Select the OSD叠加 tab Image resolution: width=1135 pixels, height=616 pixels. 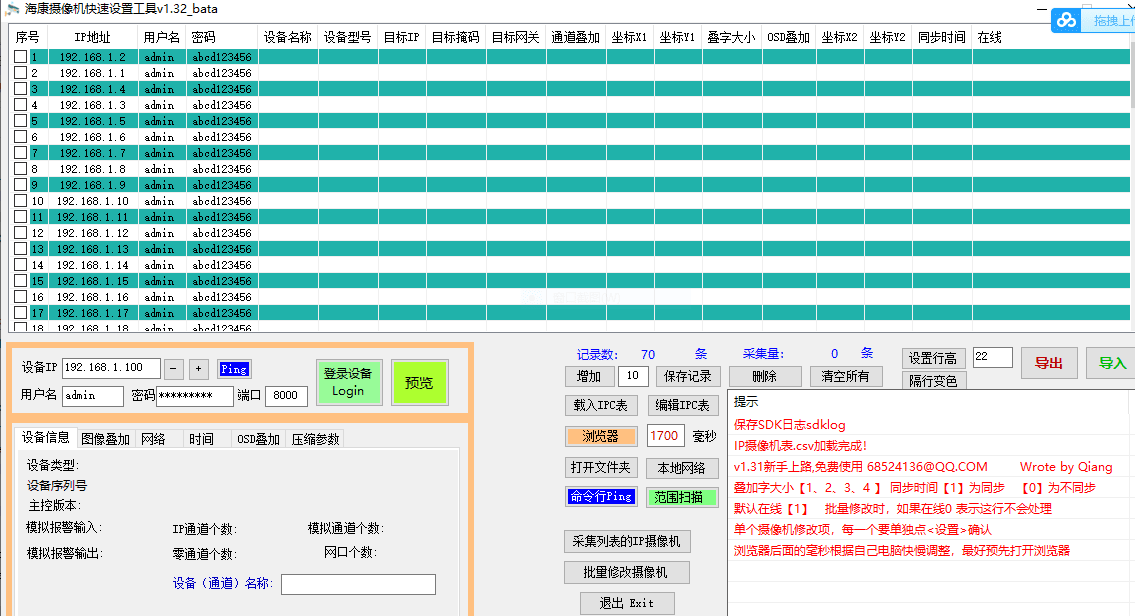point(258,439)
